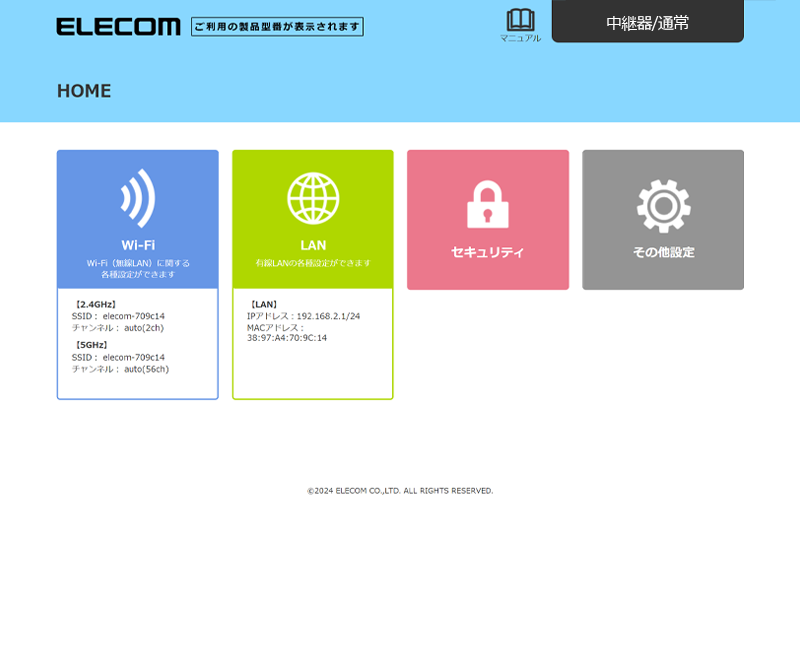Screen dimensions: 800x650
Task: Open the manual book icon
Action: [520, 20]
